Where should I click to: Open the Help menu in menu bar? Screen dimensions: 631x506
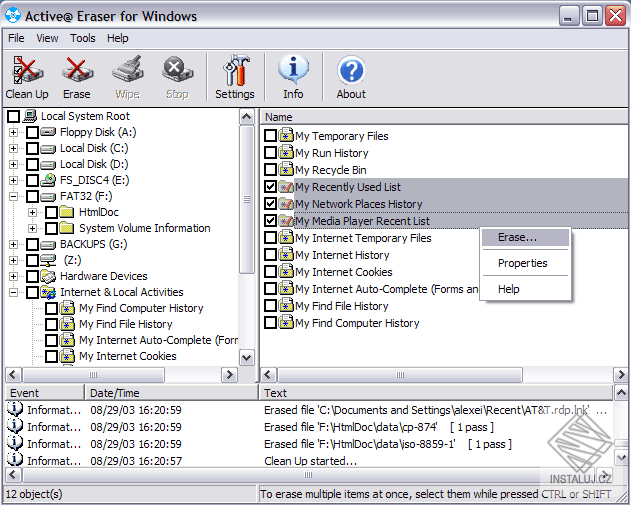coord(118,38)
